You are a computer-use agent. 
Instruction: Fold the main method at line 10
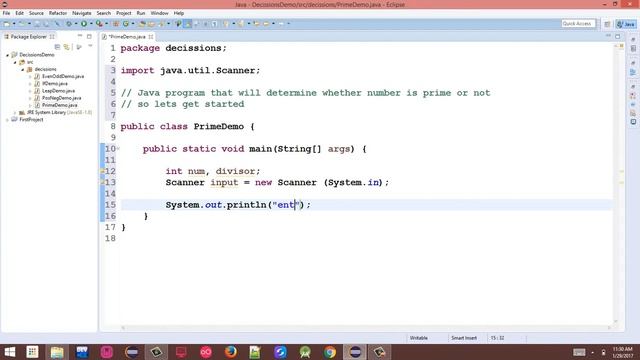click(118, 149)
